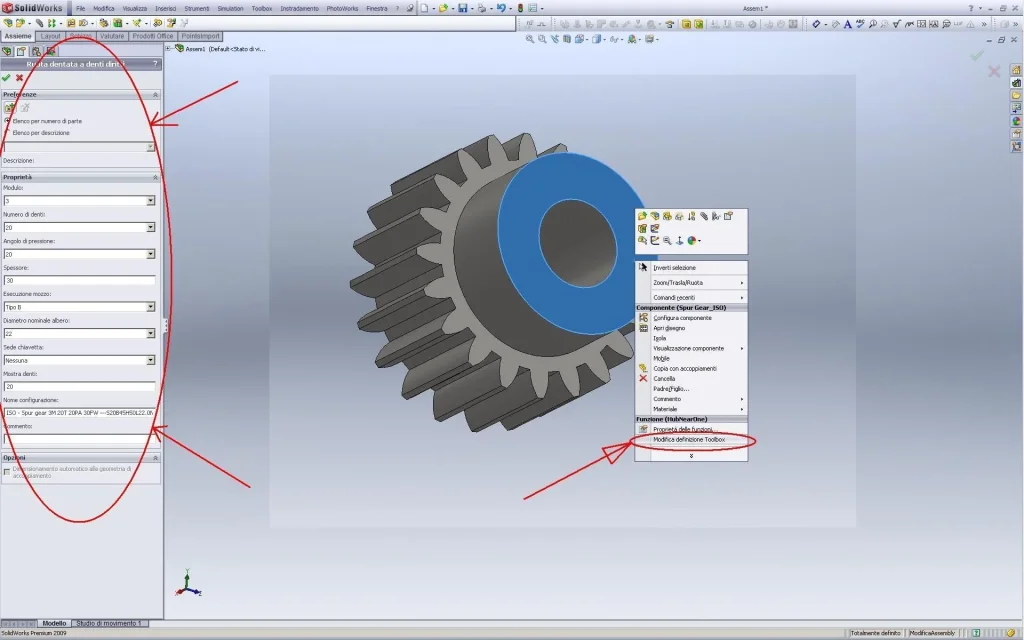The width and height of the screenshot is (1024, 640).
Task: Click the Open document icon
Action: pyautogui.click(x=443, y=8)
